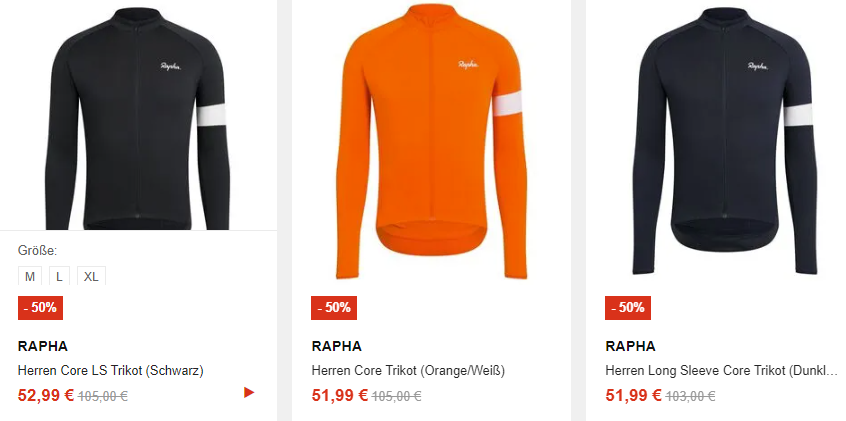The height and width of the screenshot is (421, 846).
Task: Click the Herren Core Trikot (Orange/Weiß) title
Action: [408, 371]
